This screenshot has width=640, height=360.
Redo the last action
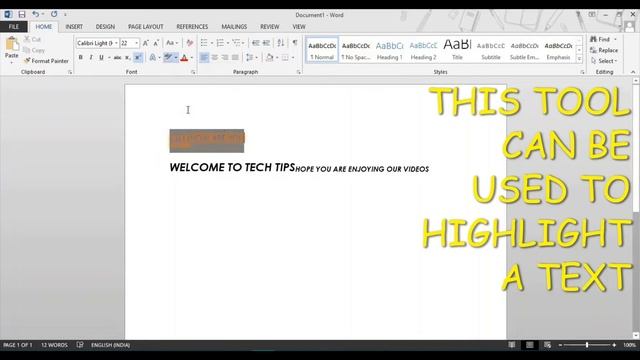pyautogui.click(x=54, y=14)
